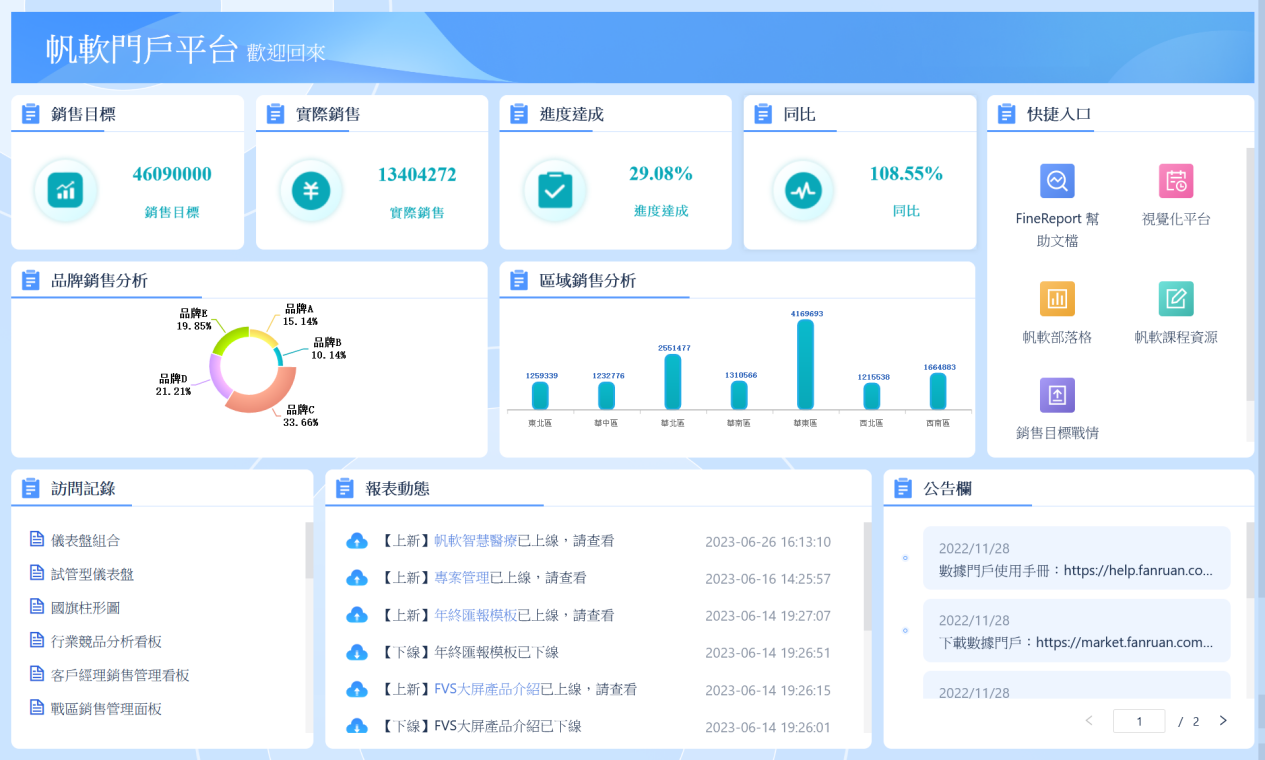This screenshot has width=1265, height=760.
Task: Click the 訪問記錄 panel scrollbar
Action: point(309,550)
